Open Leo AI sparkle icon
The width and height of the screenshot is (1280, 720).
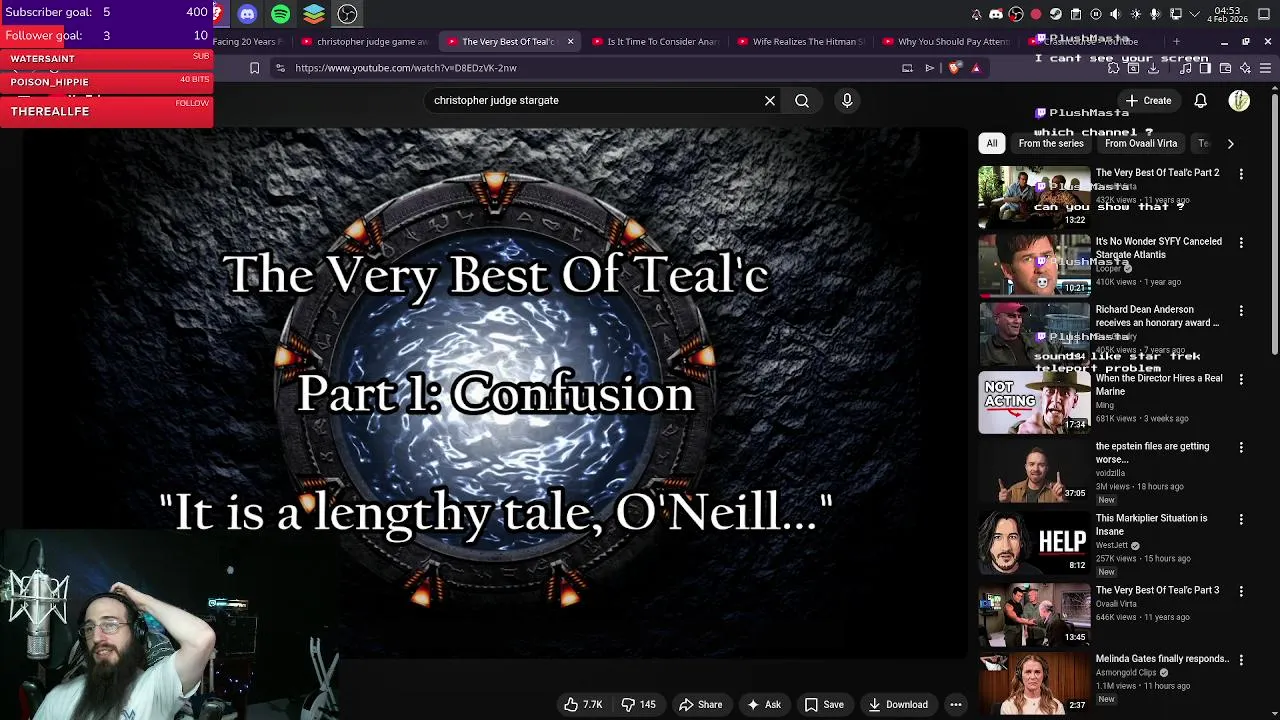[1245, 68]
